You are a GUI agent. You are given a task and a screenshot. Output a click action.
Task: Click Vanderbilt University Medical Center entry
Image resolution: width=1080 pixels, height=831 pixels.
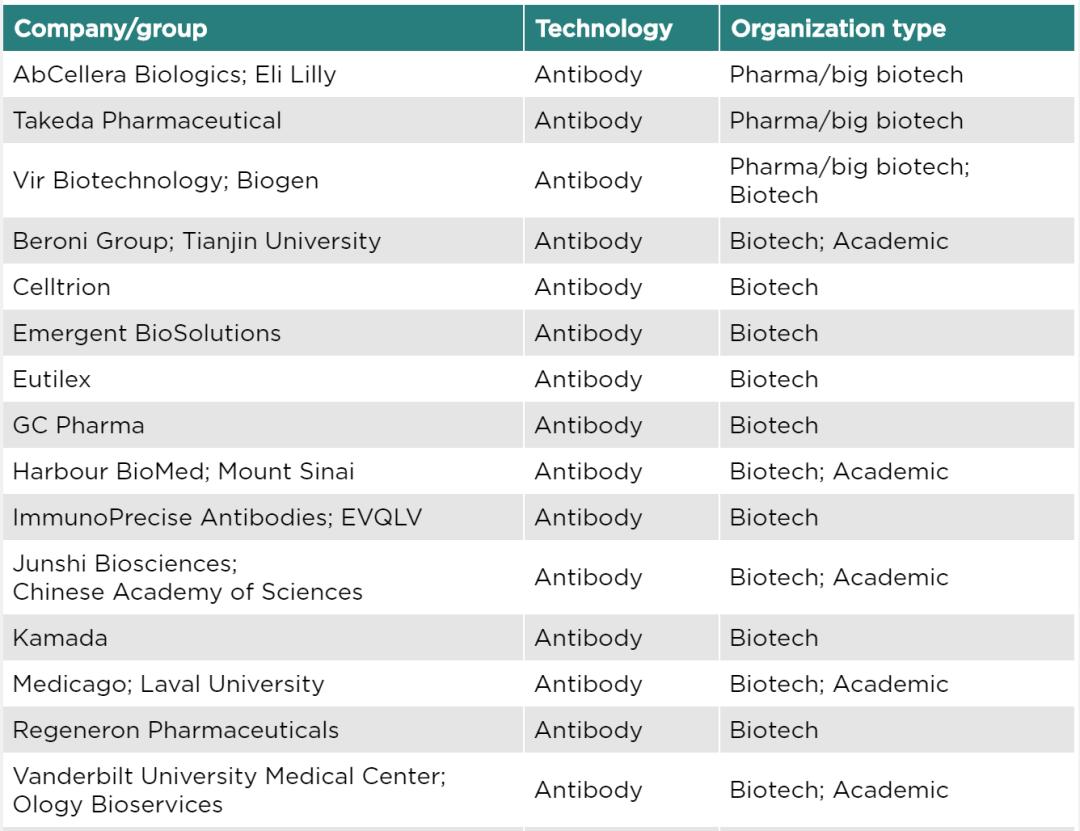229,777
